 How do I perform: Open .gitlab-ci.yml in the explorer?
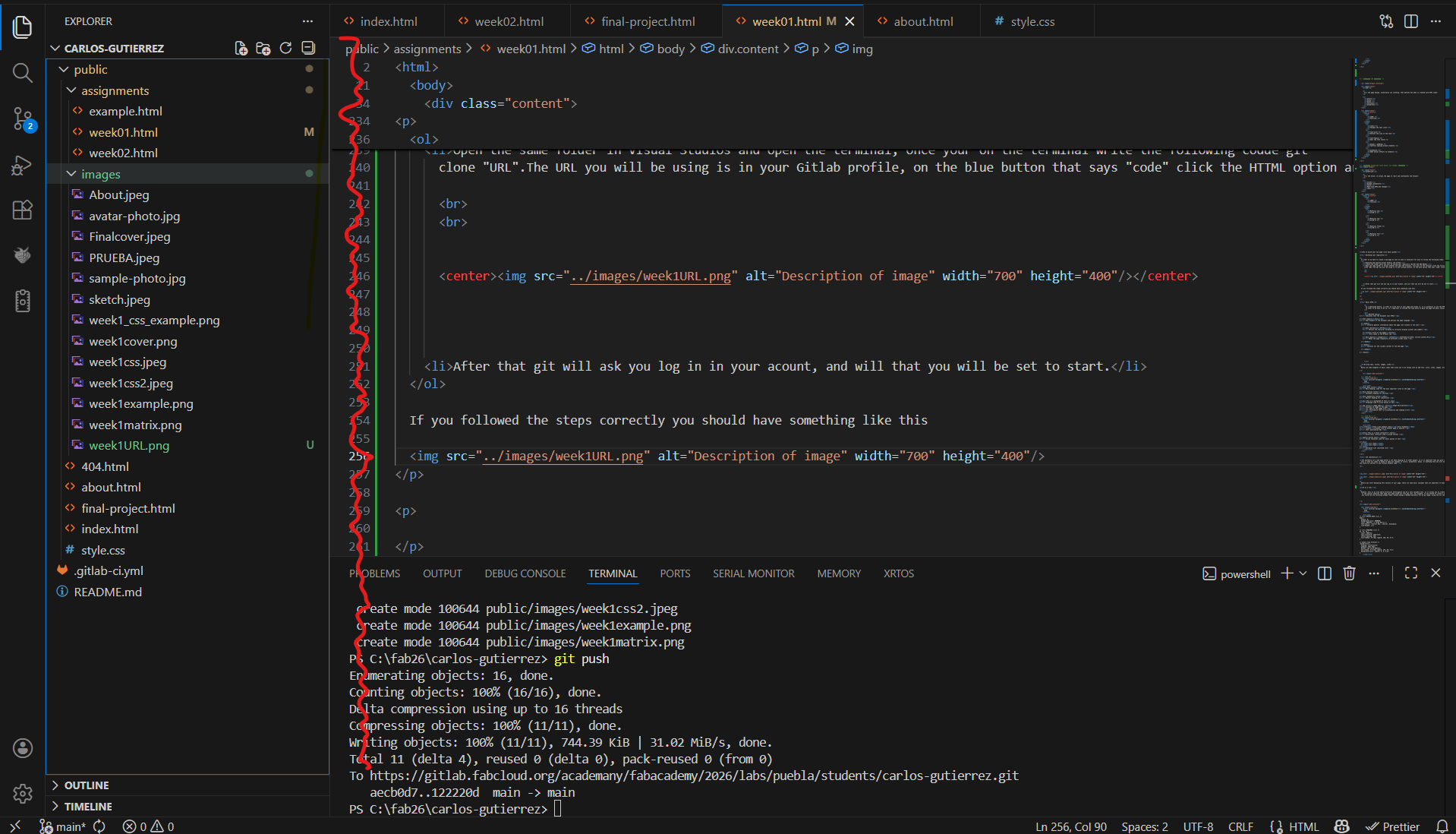coord(109,570)
